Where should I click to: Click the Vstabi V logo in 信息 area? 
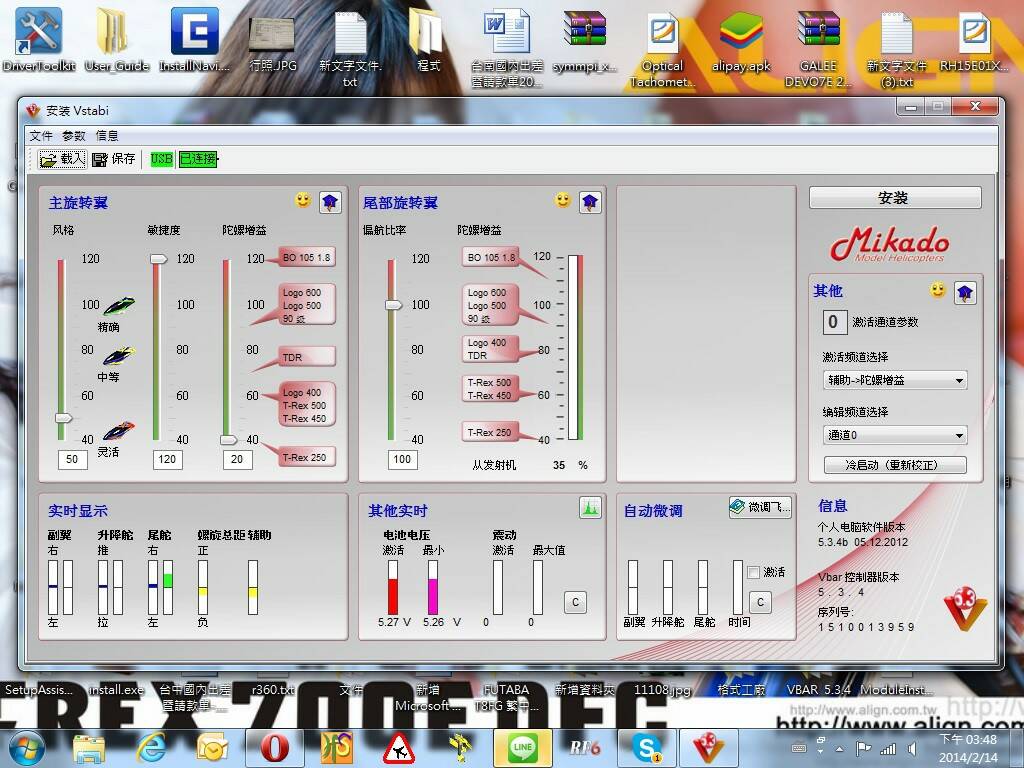pyautogui.click(x=965, y=609)
